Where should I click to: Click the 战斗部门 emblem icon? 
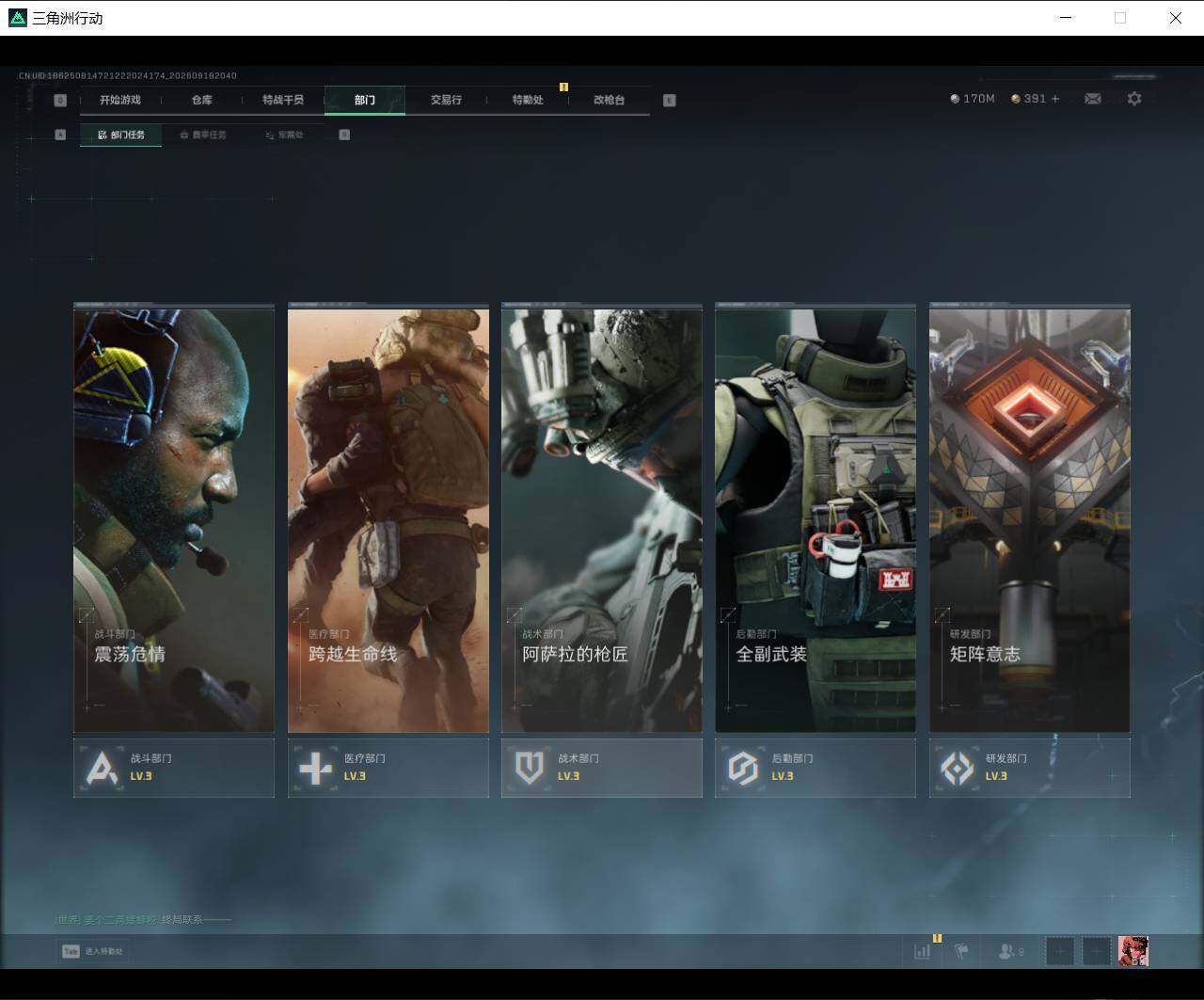(102, 768)
